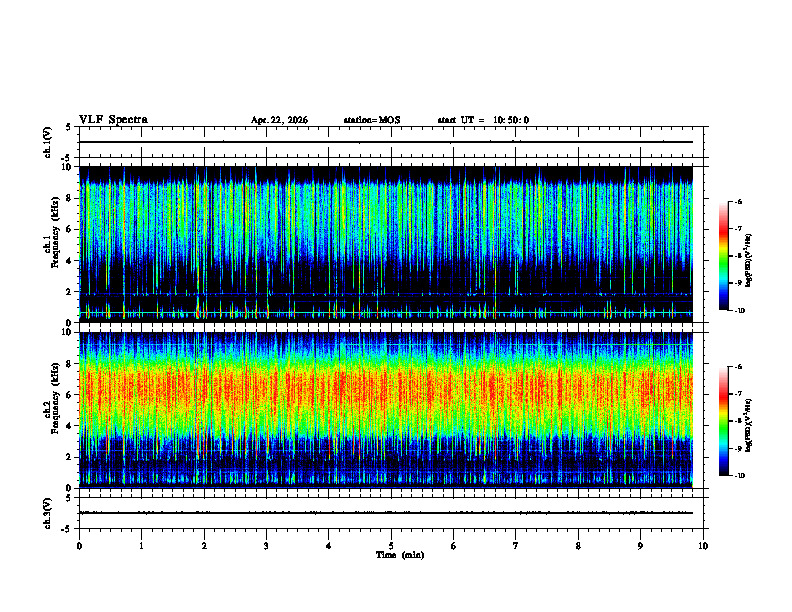Click the ch.2 spectrogram color scale bar
This screenshot has height=612, width=792.
(723, 421)
